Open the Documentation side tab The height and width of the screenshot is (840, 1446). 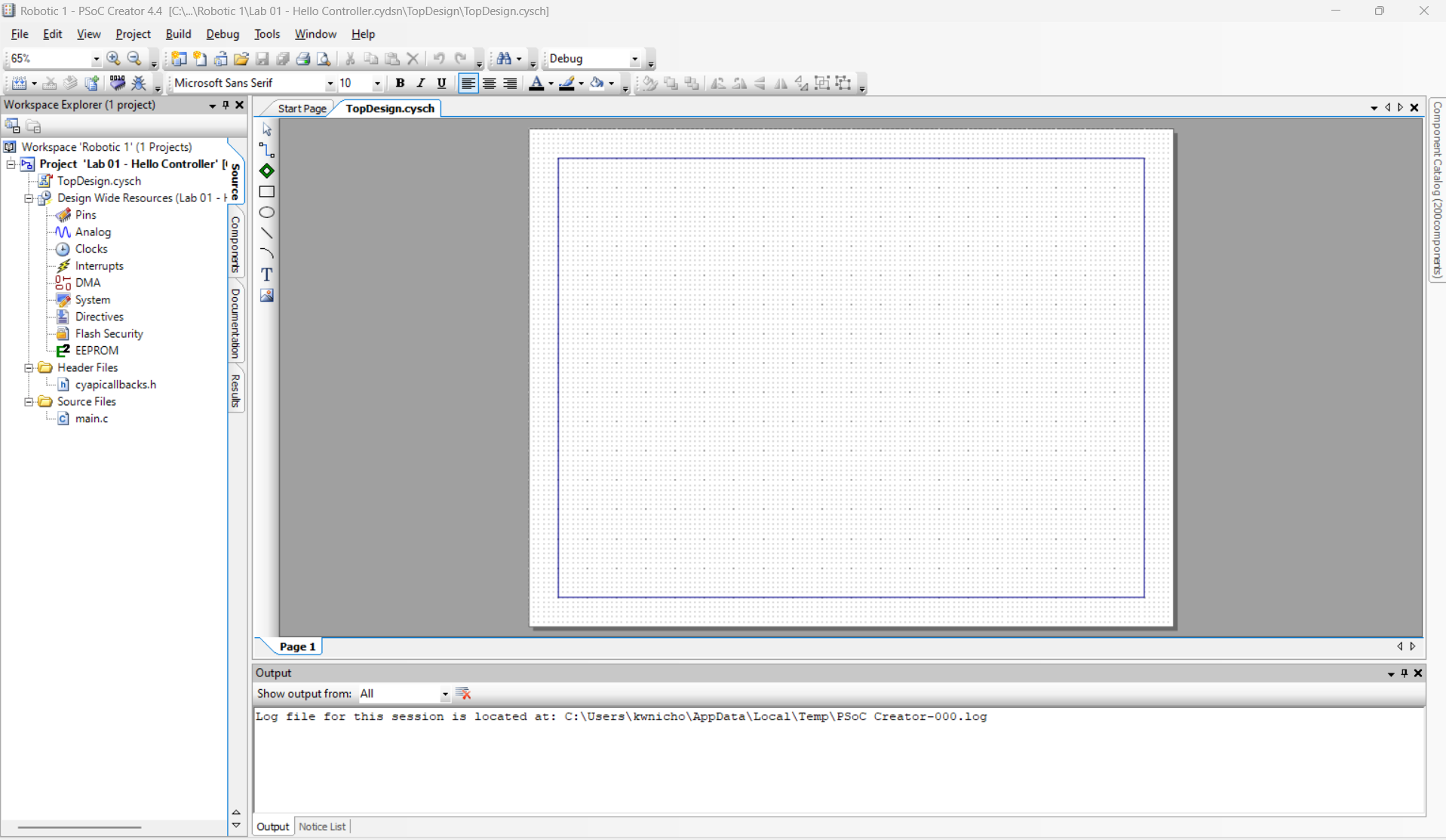235,323
